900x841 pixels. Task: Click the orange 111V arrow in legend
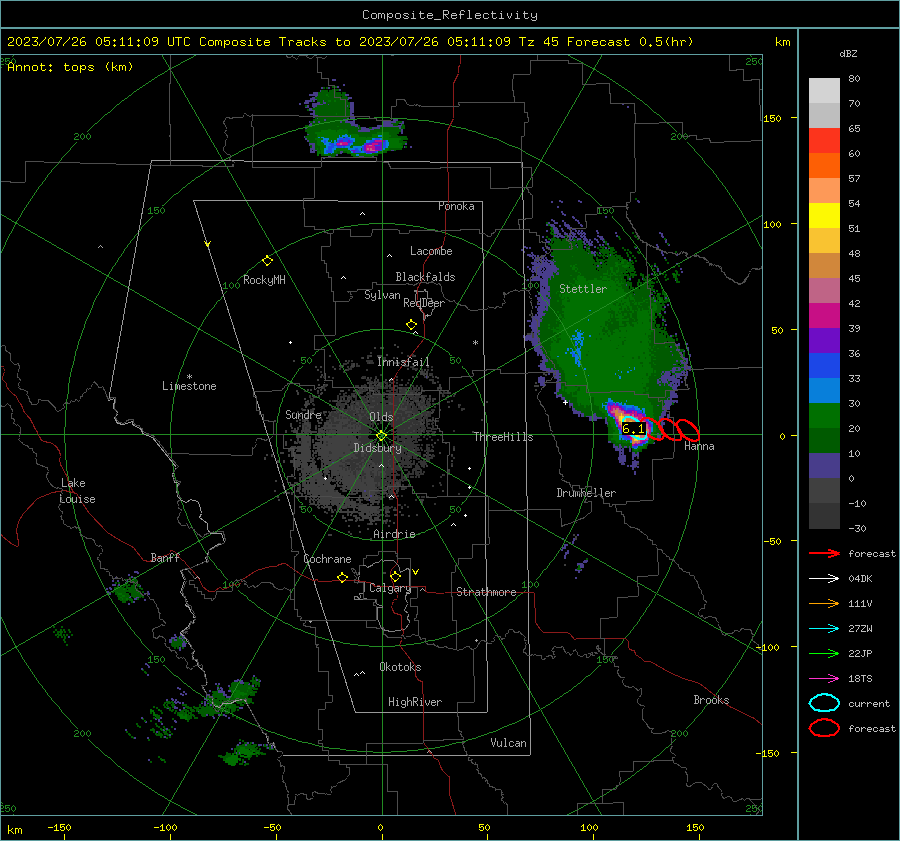[824, 603]
